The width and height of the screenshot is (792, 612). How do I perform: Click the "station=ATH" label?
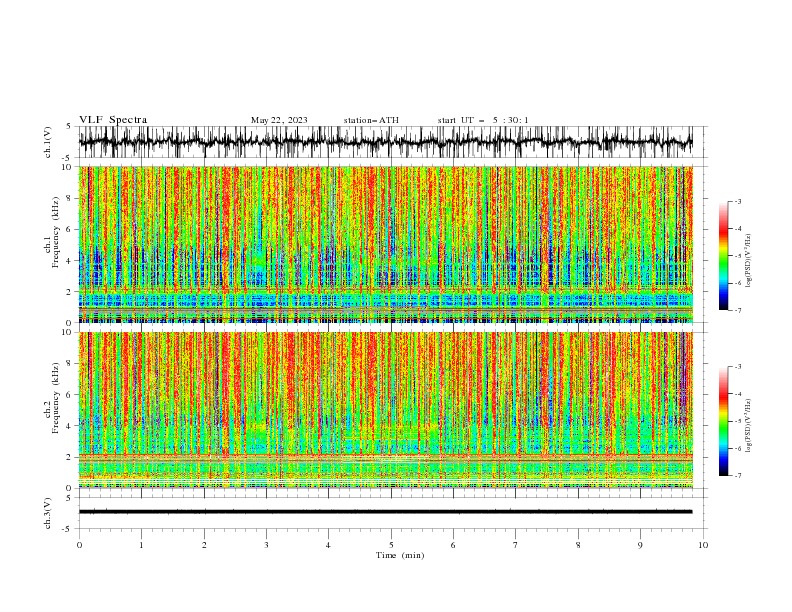coord(371,120)
